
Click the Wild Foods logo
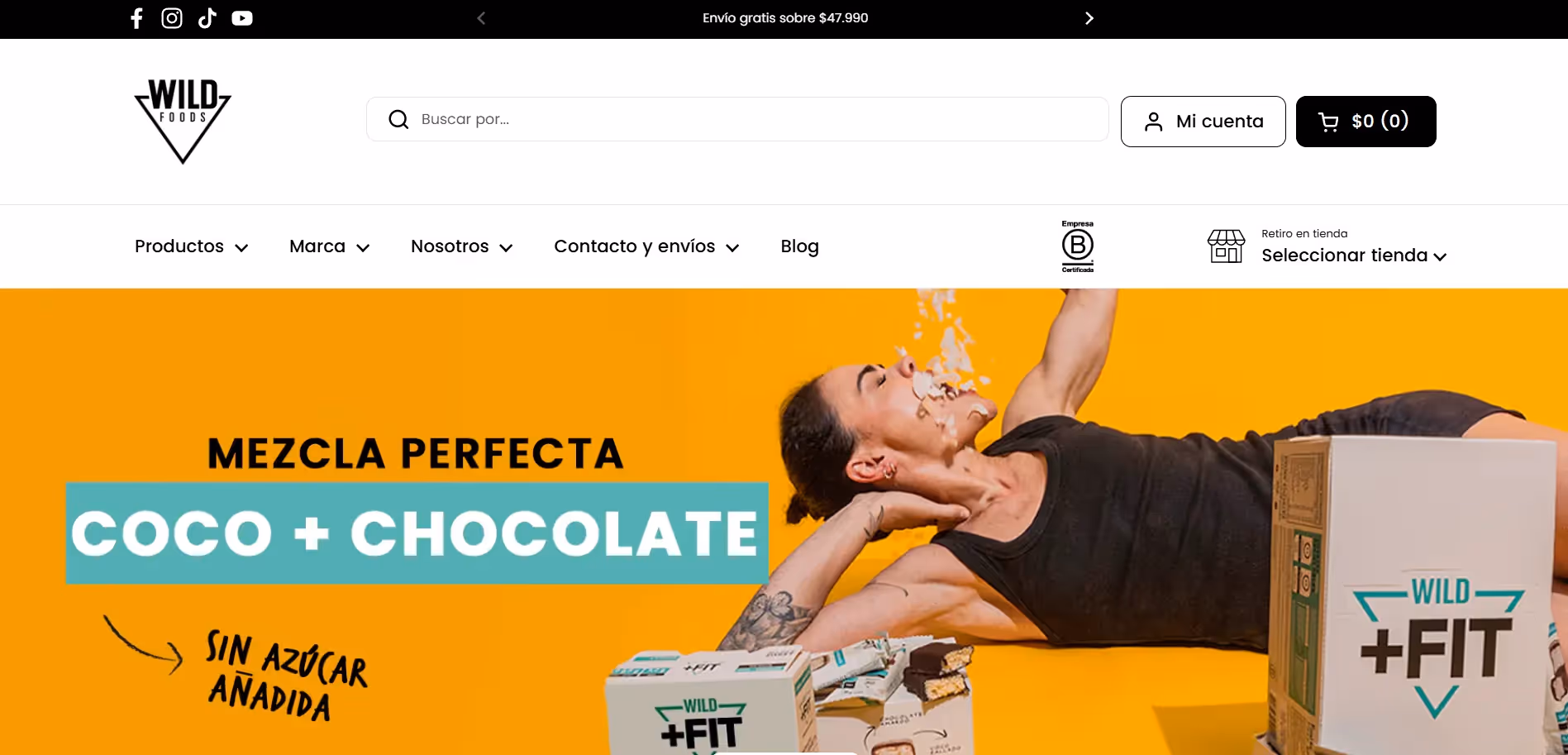coord(183,122)
